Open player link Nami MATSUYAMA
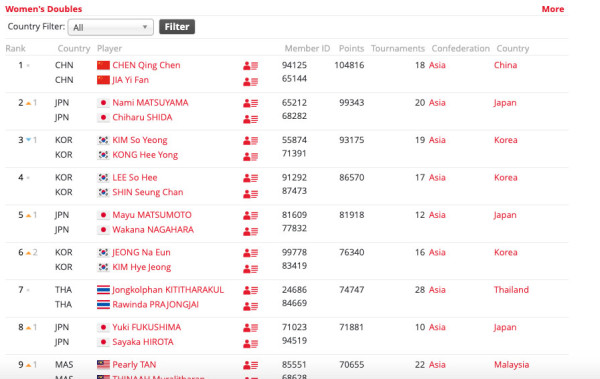This screenshot has height=379, width=600. (150, 103)
